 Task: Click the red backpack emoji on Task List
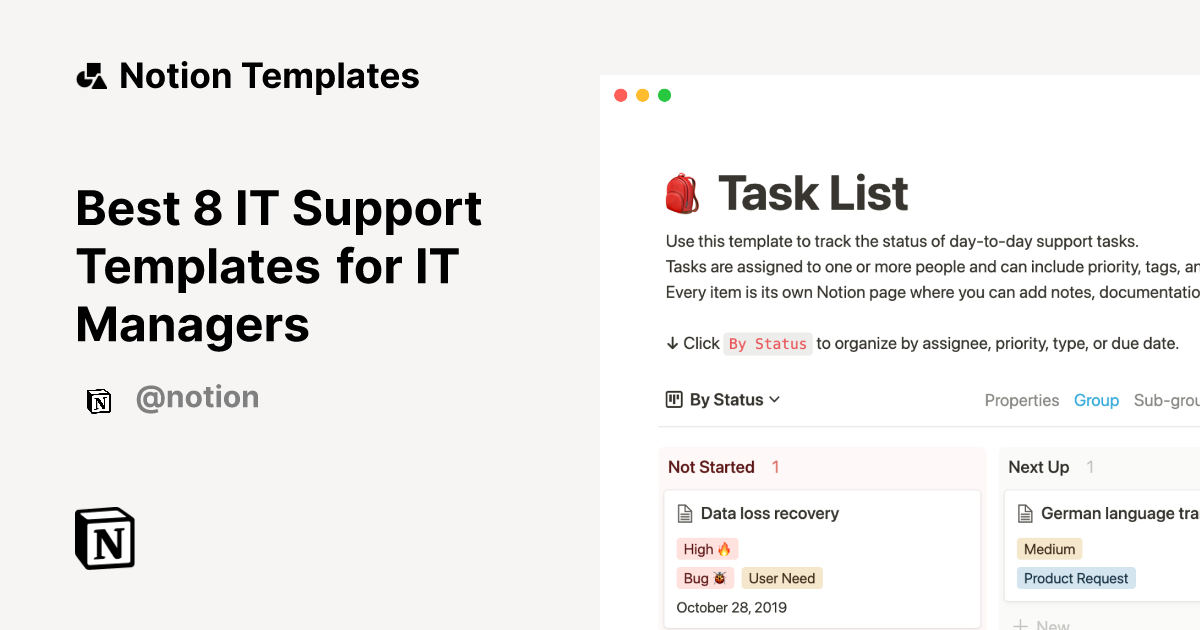pyautogui.click(x=682, y=192)
